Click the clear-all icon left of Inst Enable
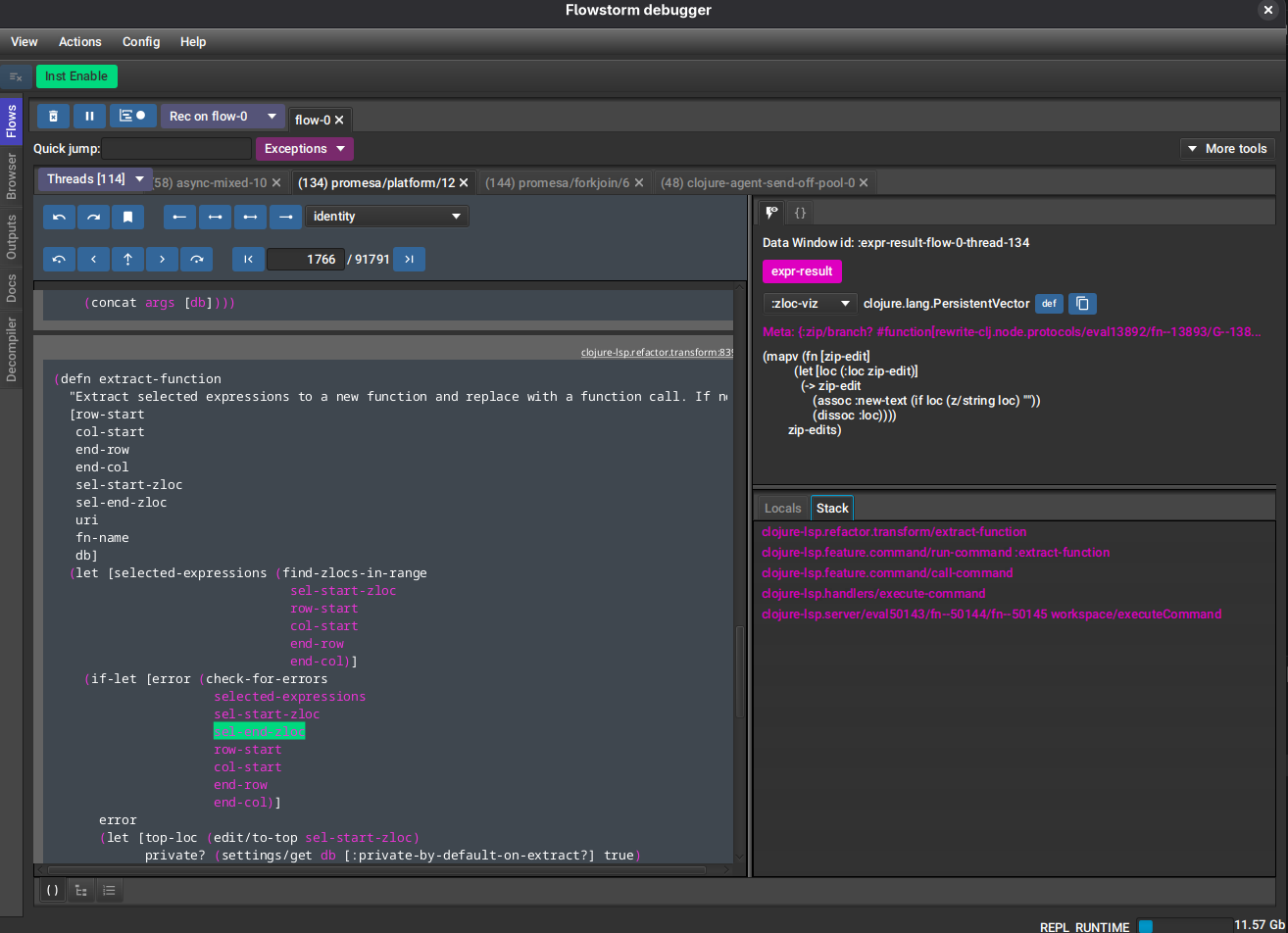The height and width of the screenshot is (933, 1288). pos(16,76)
